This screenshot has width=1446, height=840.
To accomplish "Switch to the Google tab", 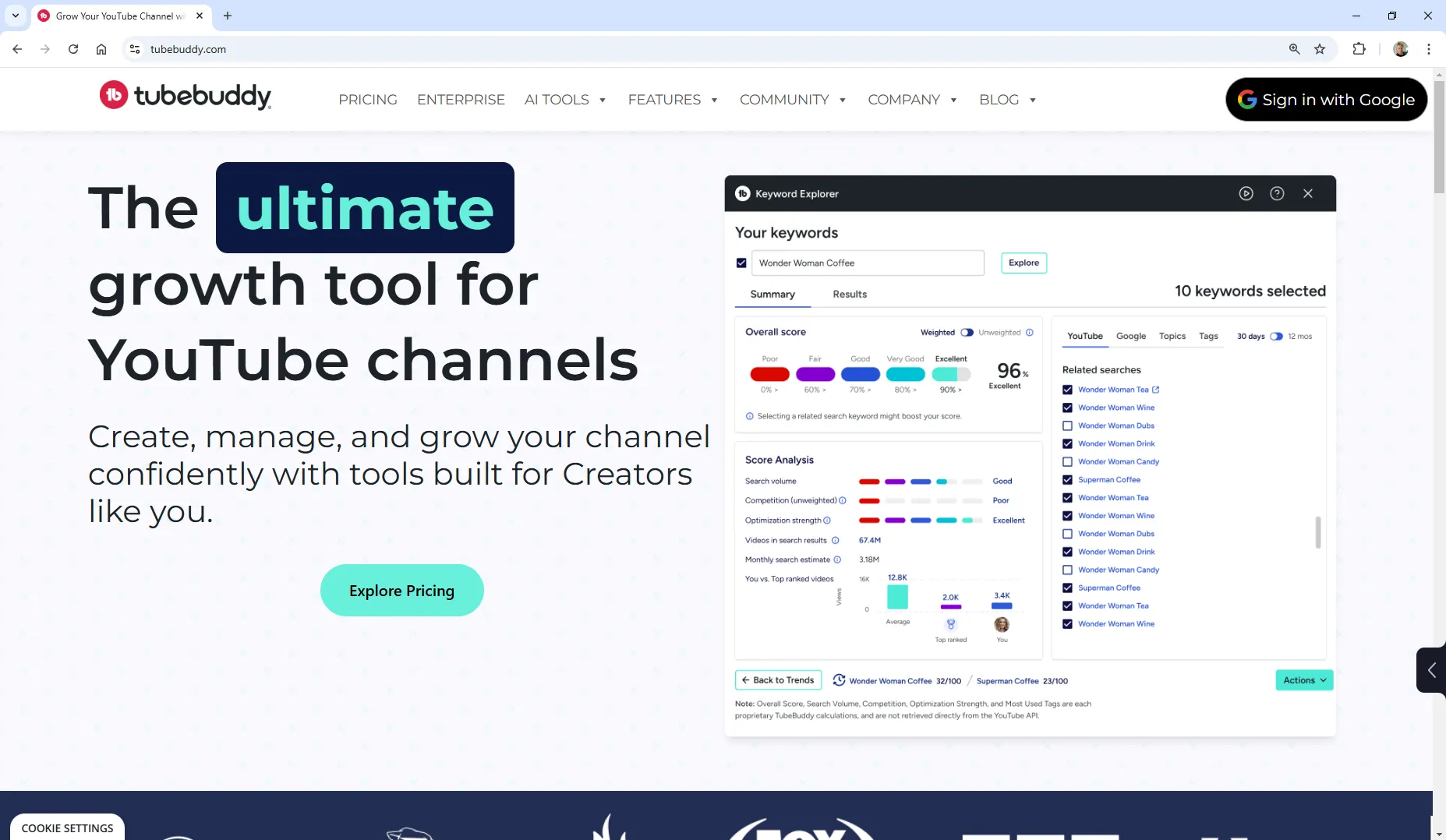I will 1131,337.
